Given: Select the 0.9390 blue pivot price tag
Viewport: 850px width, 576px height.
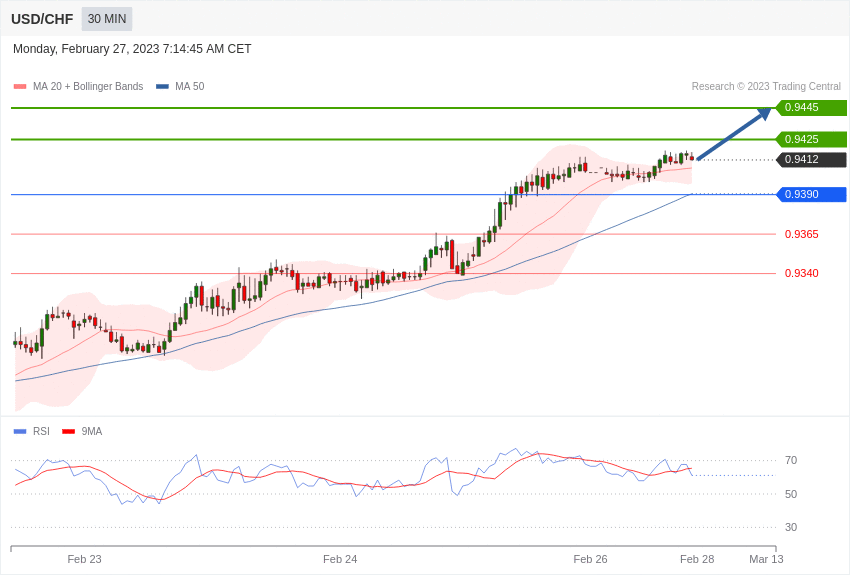Looking at the screenshot, I should coord(811,194).
